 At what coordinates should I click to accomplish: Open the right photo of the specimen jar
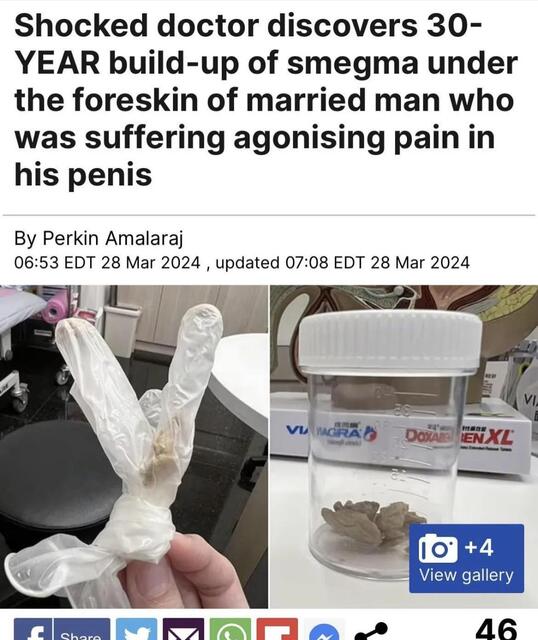(404, 446)
